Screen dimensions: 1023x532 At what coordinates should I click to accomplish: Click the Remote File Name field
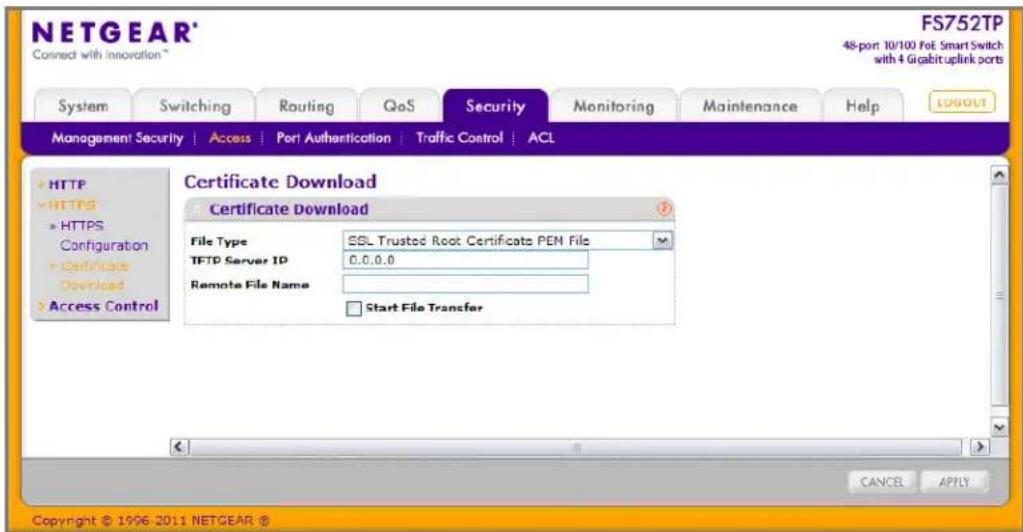tap(465, 284)
